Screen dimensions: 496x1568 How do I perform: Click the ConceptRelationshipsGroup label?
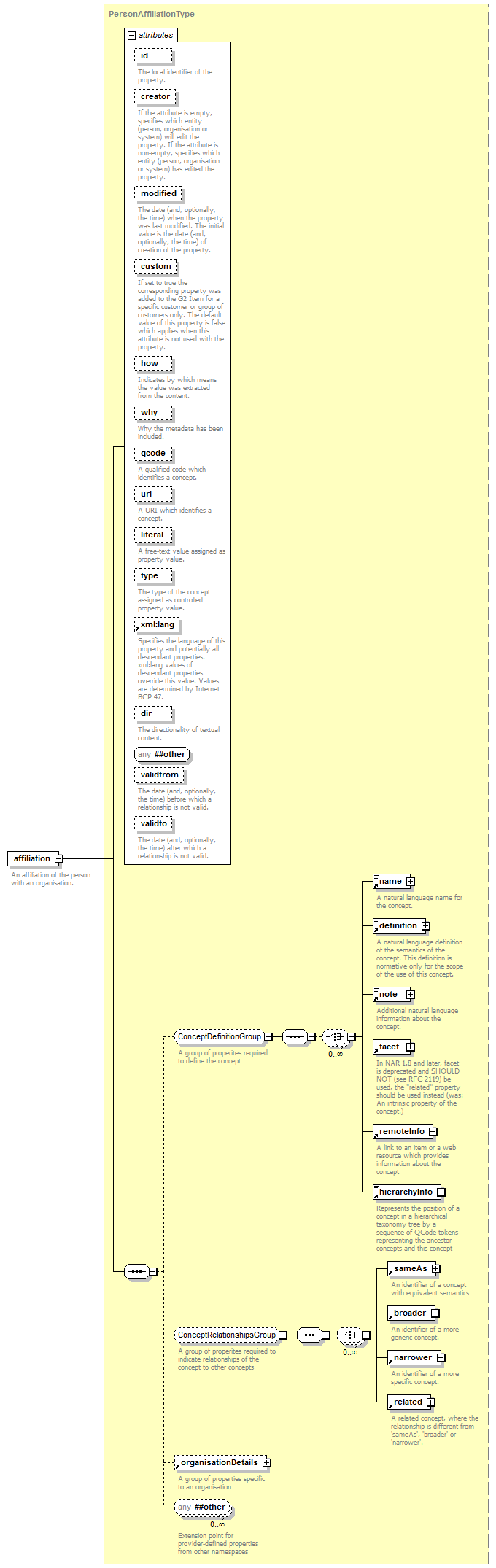(x=227, y=1335)
